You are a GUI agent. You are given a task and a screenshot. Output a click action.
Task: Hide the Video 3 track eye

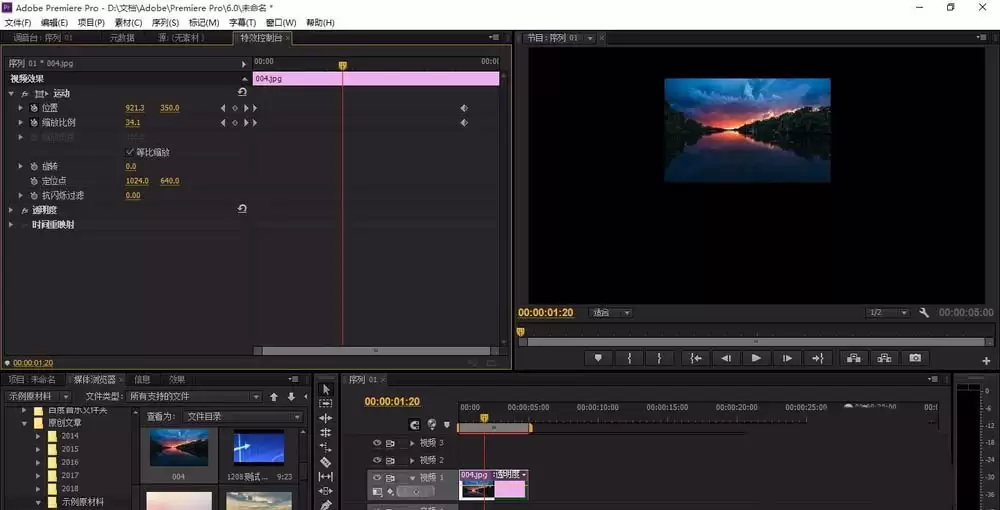coord(376,443)
